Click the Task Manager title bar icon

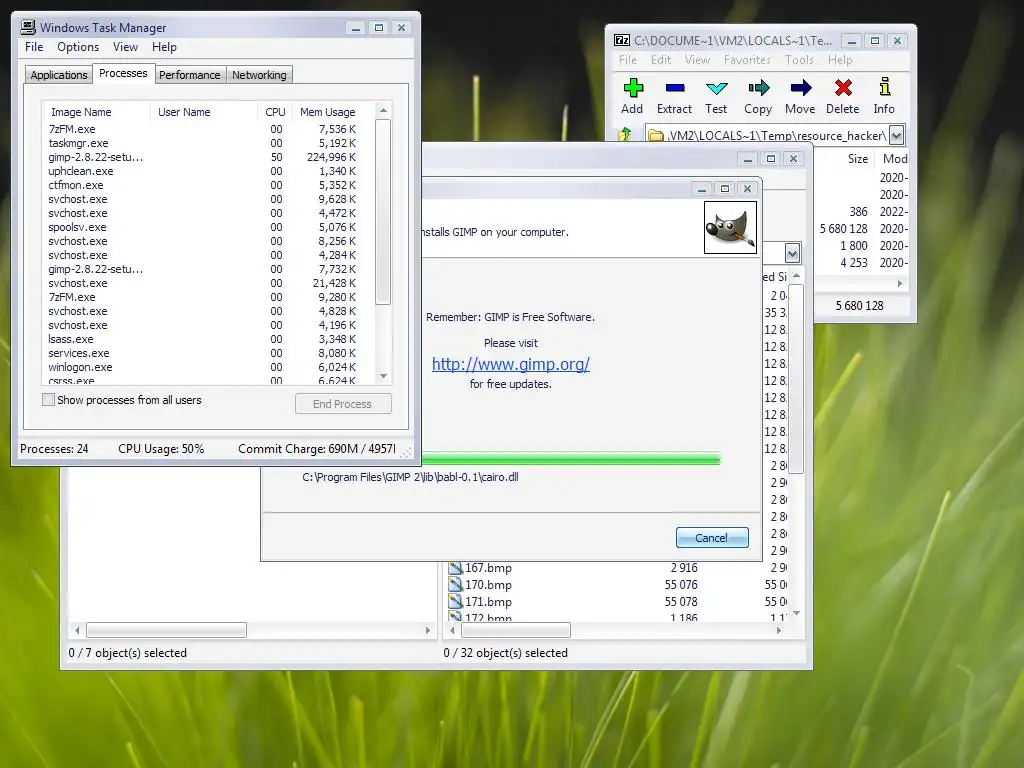click(27, 27)
